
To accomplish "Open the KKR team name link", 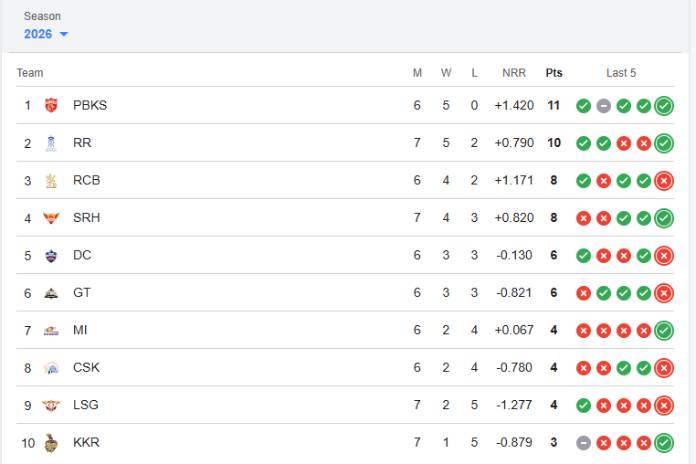I will [x=86, y=442].
